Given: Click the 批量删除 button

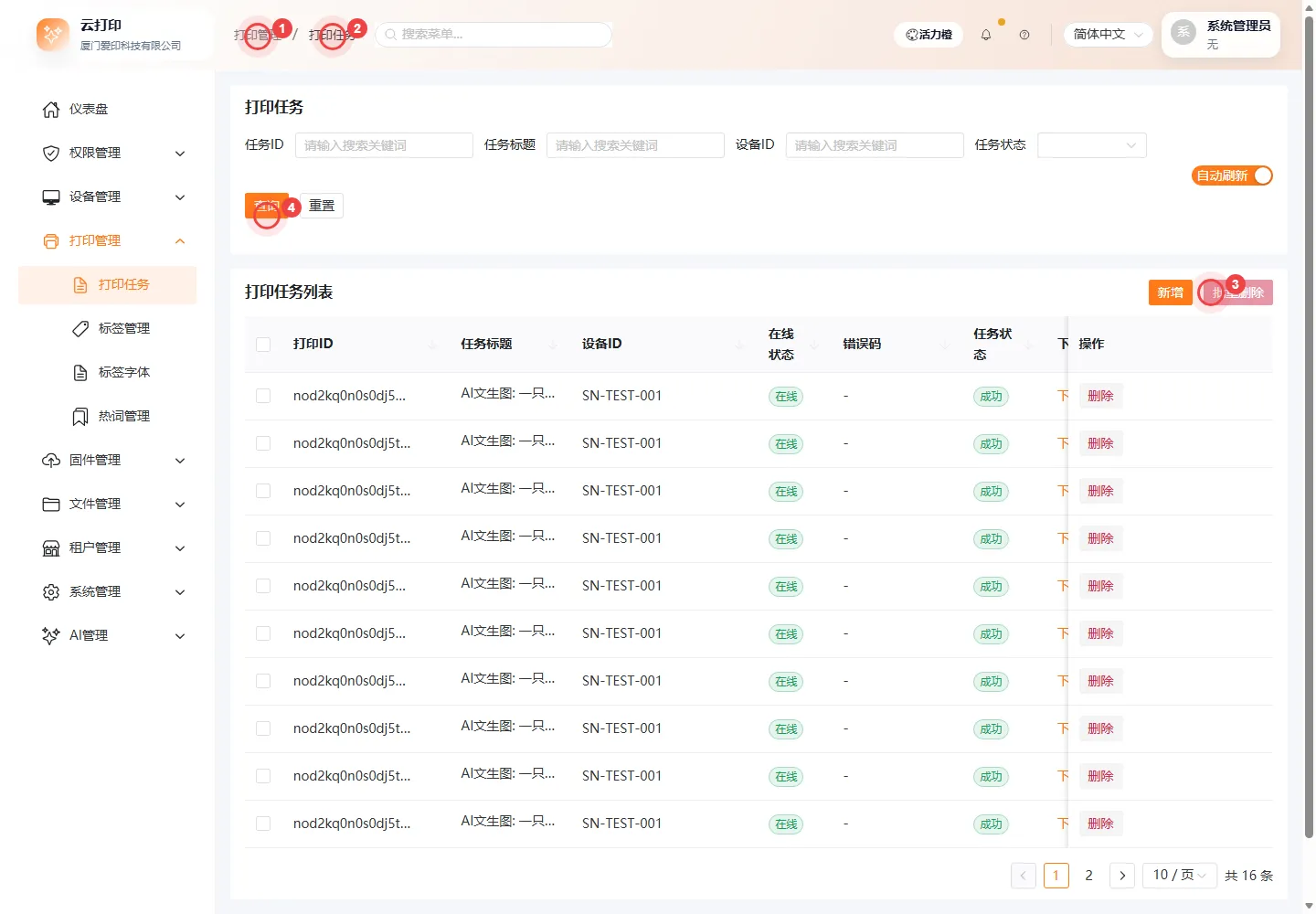Looking at the screenshot, I should coord(1238,292).
